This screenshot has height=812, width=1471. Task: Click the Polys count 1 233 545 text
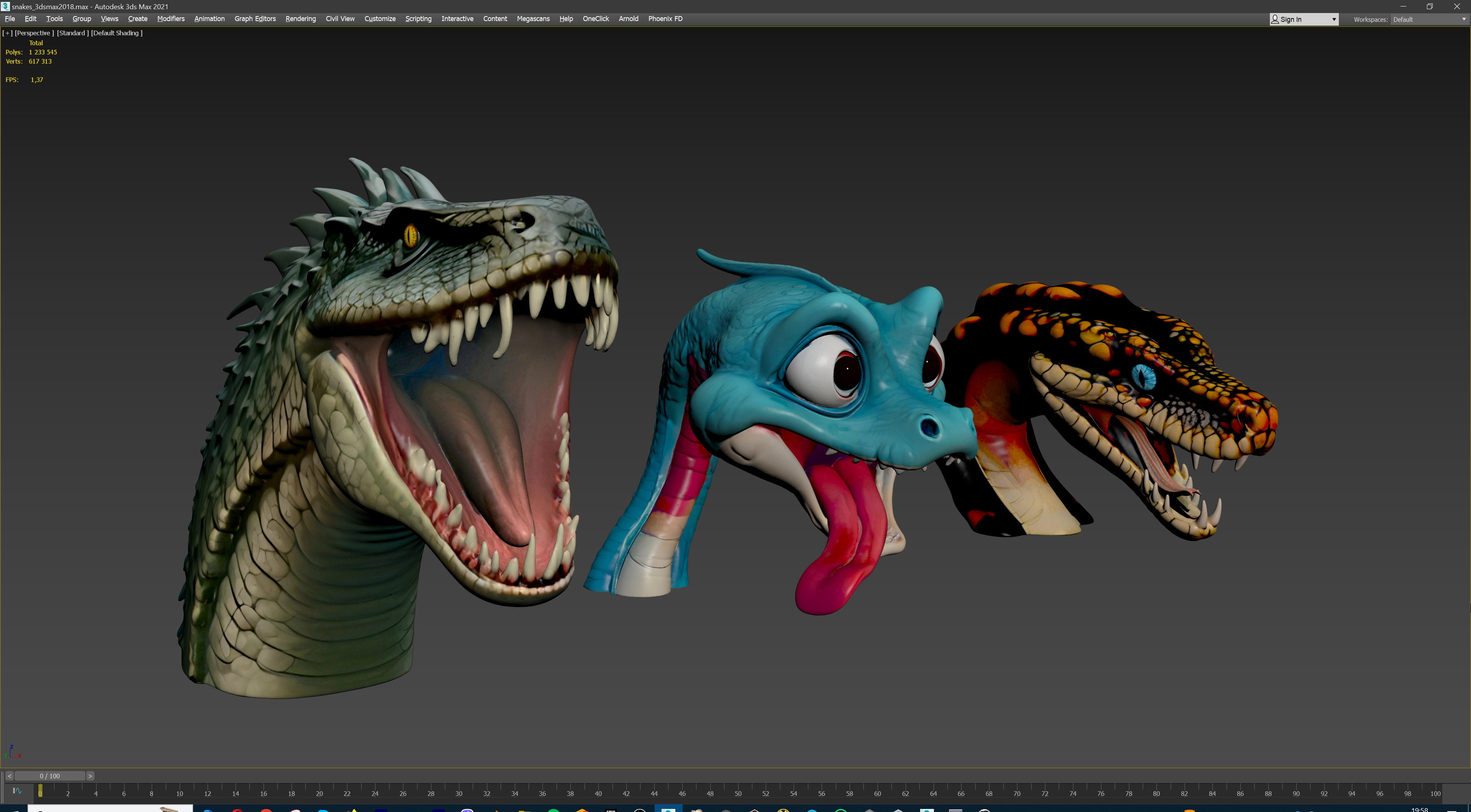click(x=43, y=52)
